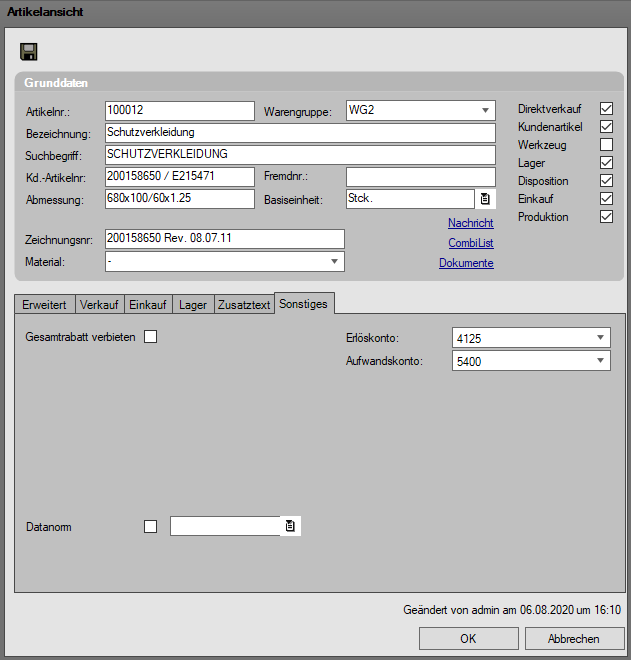
Task: Click the empty Datanorm text field
Action: [x=225, y=526]
